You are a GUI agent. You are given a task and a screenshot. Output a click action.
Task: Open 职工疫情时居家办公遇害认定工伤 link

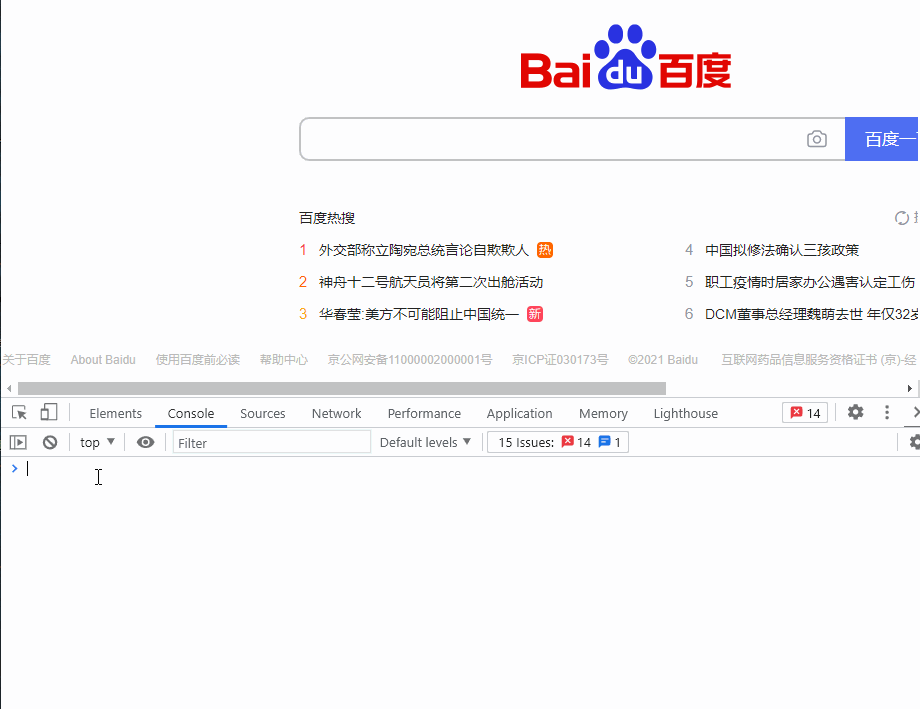point(810,282)
